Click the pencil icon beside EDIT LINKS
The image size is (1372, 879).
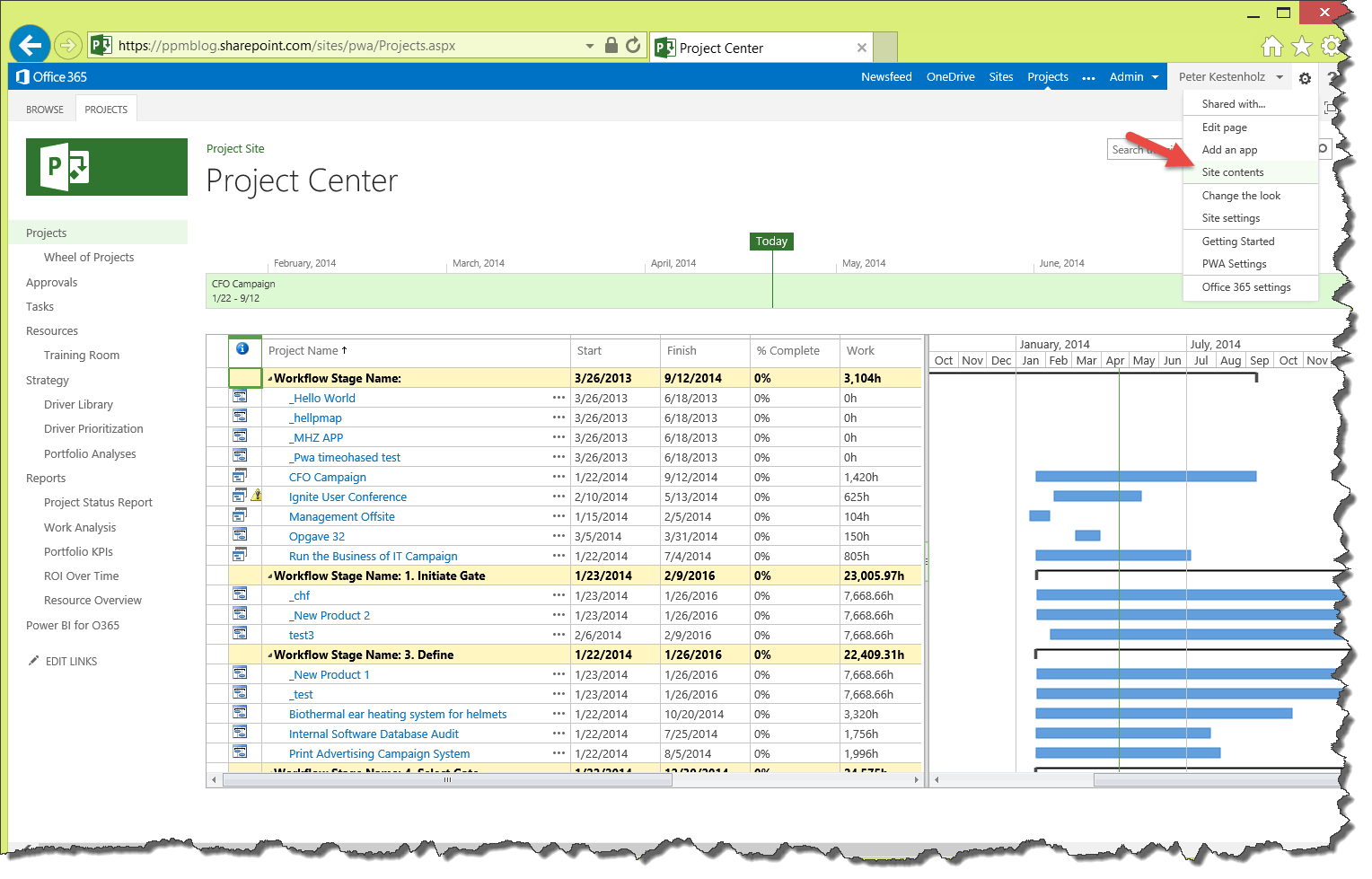pos(33,661)
